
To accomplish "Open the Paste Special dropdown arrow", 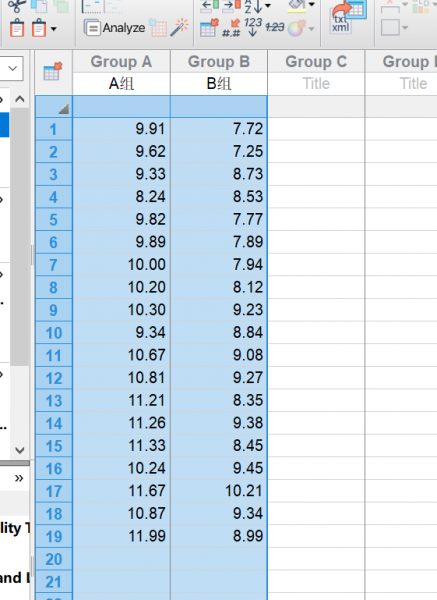I will point(54,29).
